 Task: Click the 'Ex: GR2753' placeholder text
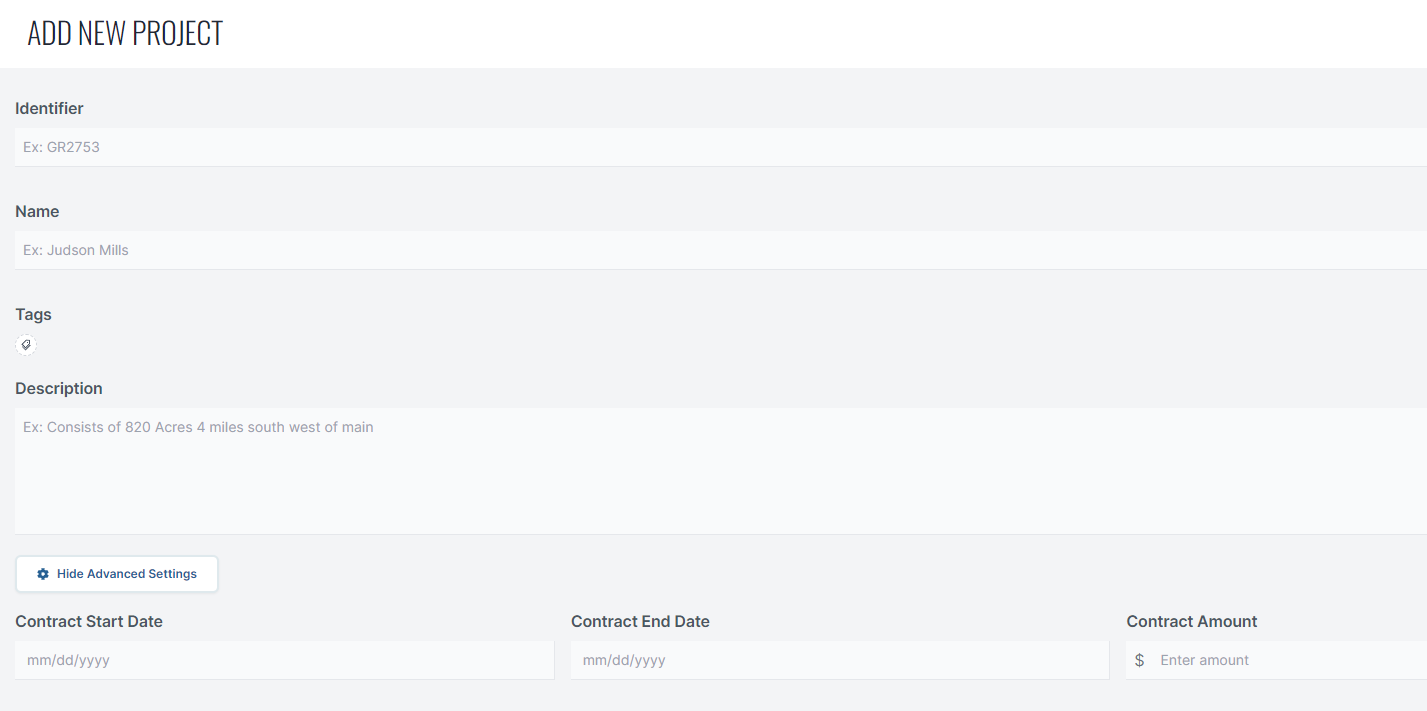click(62, 147)
